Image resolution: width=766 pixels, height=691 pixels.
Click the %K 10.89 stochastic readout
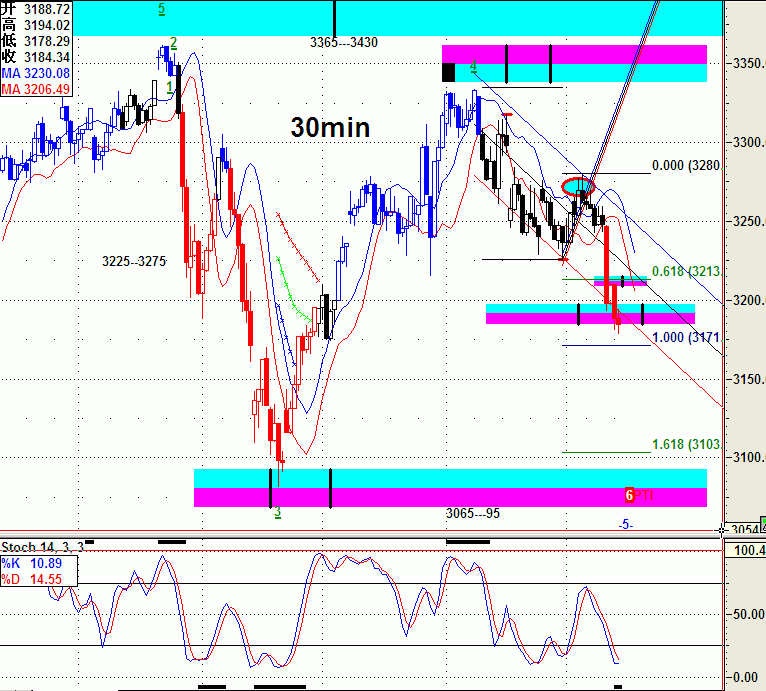pyautogui.click(x=38, y=563)
